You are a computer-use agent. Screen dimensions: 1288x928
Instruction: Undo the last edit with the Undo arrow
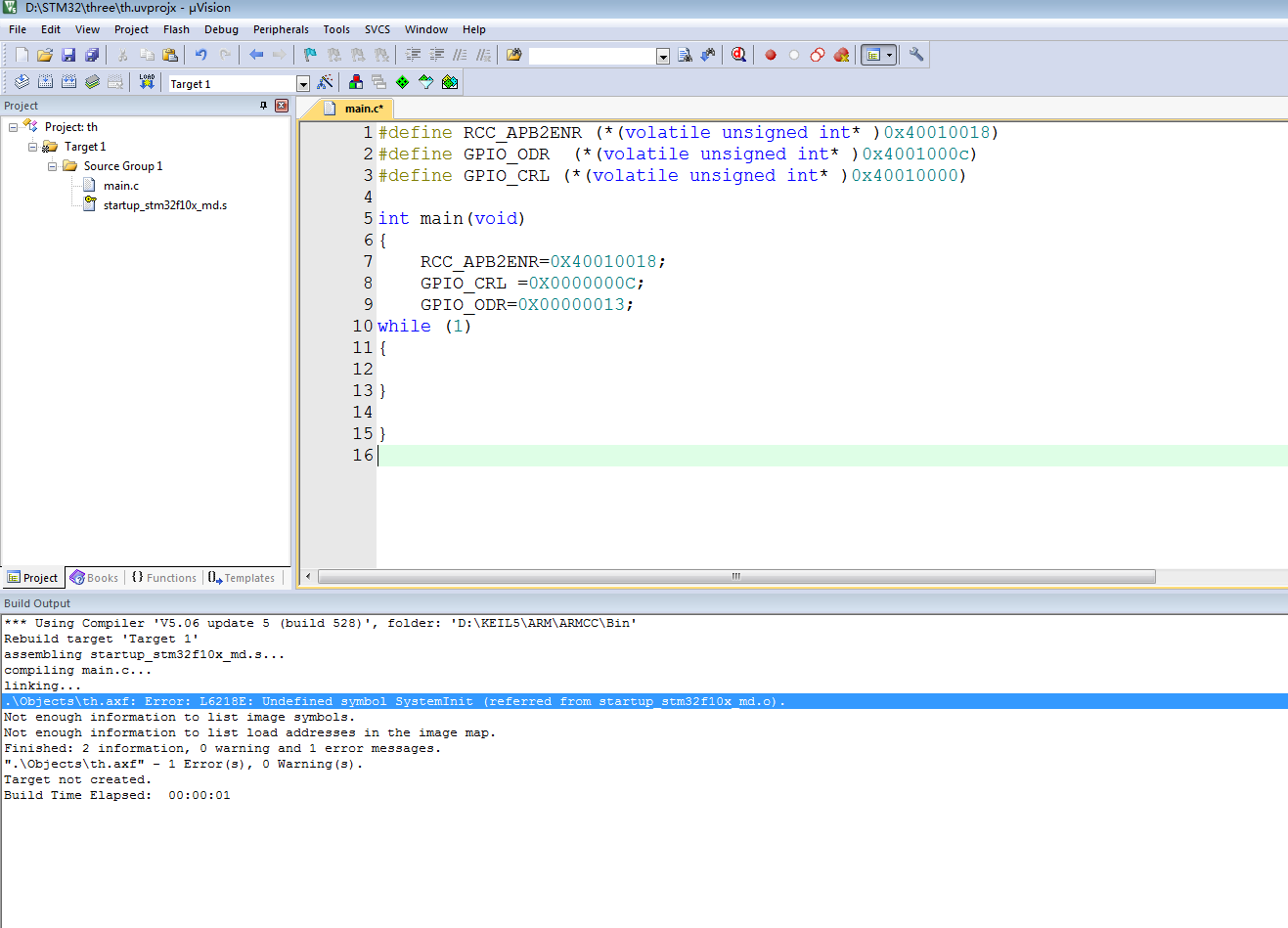point(201,55)
